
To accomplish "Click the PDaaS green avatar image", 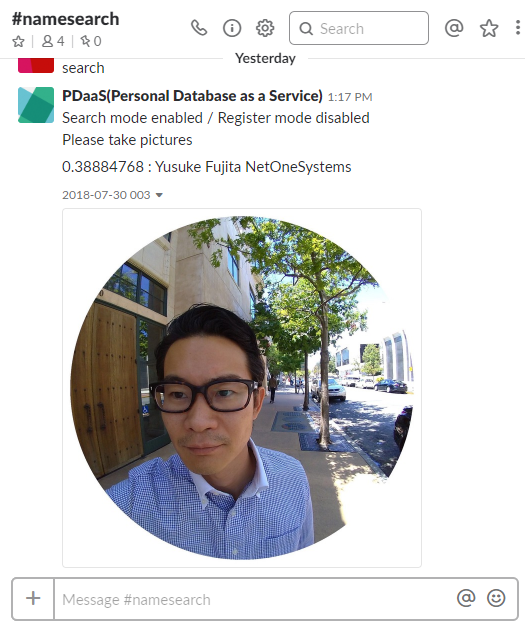I will tap(36, 105).
